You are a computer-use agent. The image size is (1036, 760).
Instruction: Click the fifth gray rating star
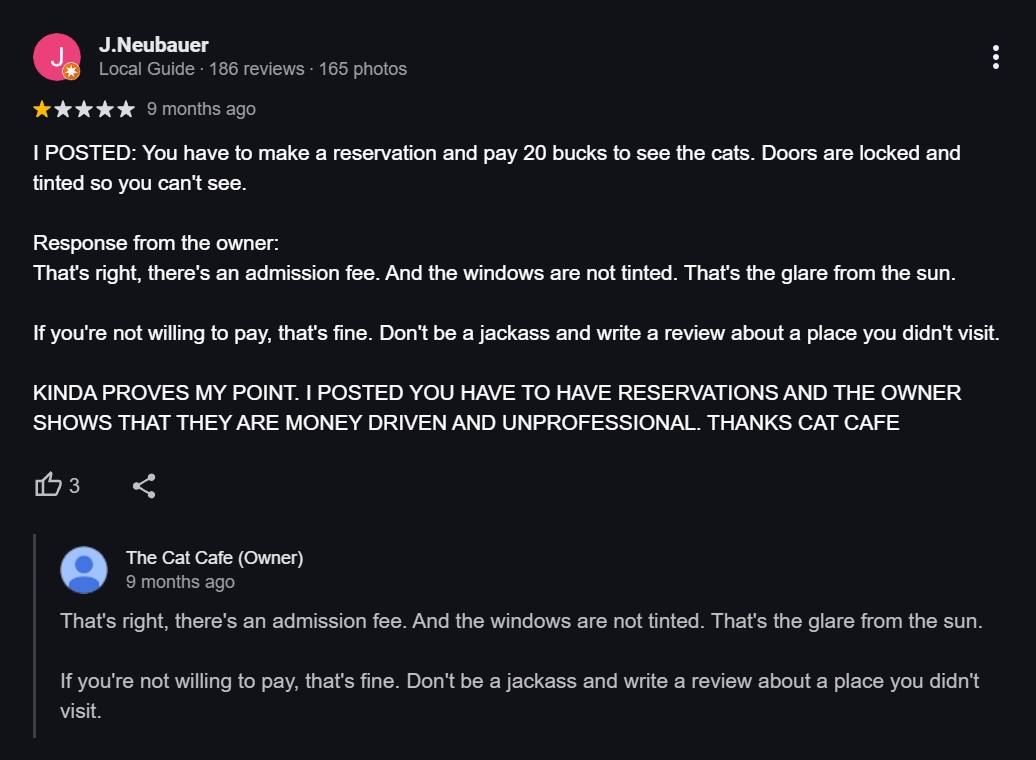125,109
